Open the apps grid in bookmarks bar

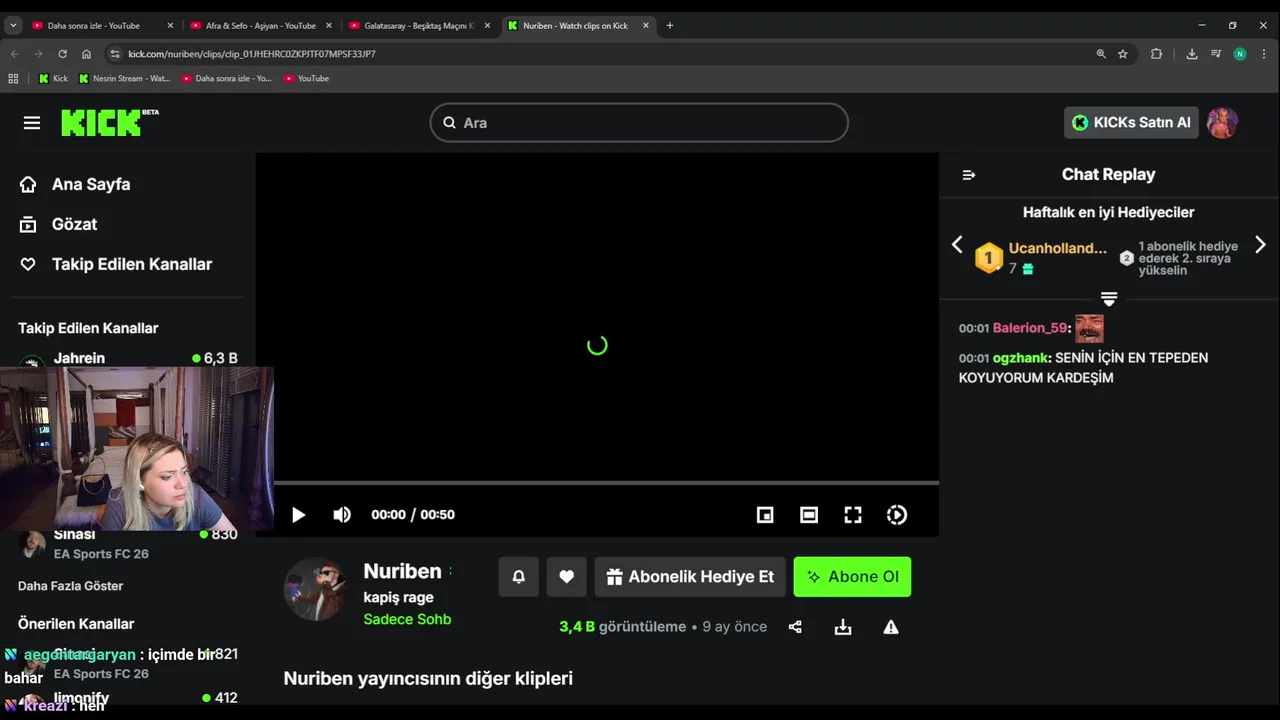pos(13,78)
